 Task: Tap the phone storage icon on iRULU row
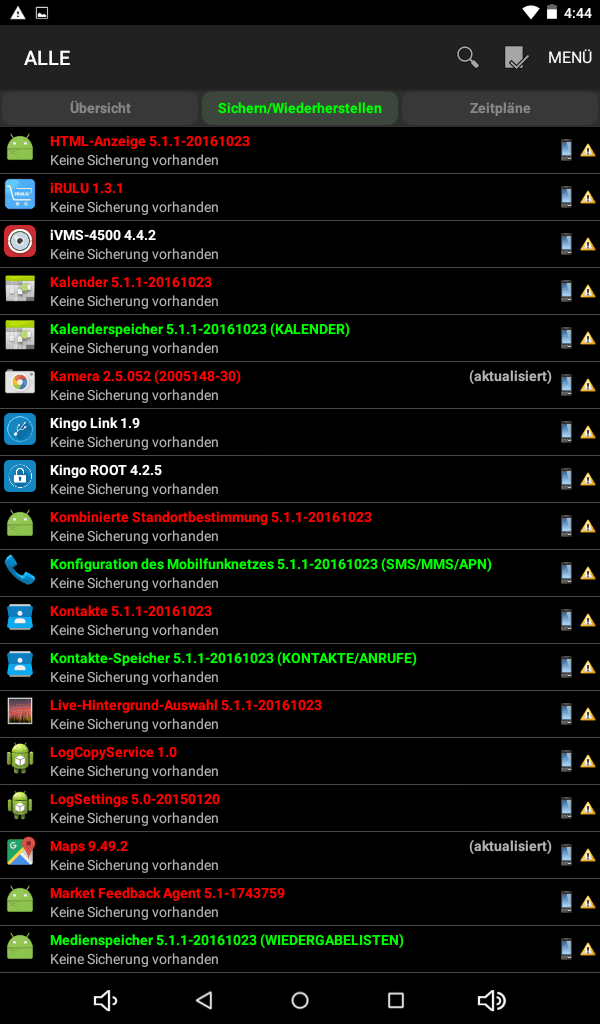(566, 197)
